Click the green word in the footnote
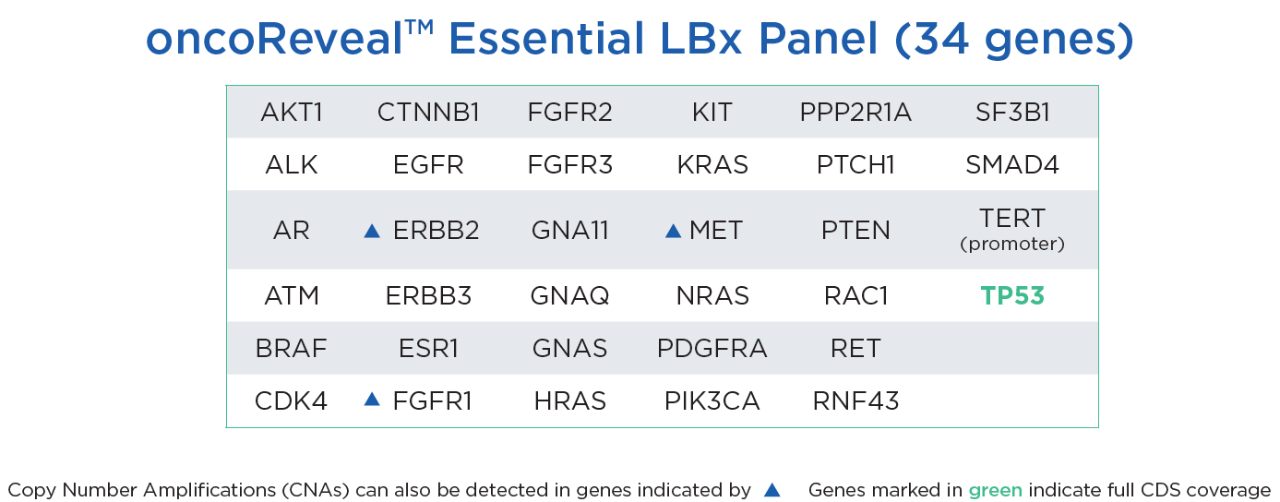The width and height of the screenshot is (1280, 502). [994, 490]
